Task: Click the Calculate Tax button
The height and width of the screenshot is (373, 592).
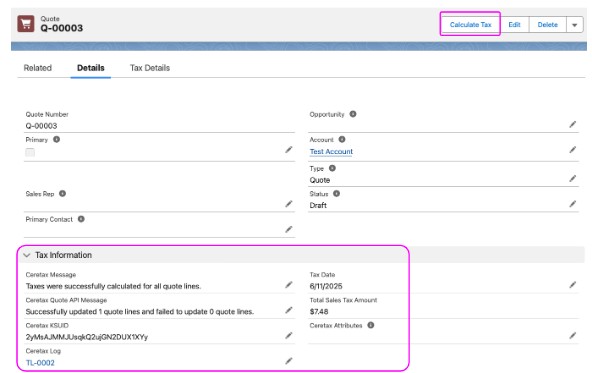Action: [470, 25]
